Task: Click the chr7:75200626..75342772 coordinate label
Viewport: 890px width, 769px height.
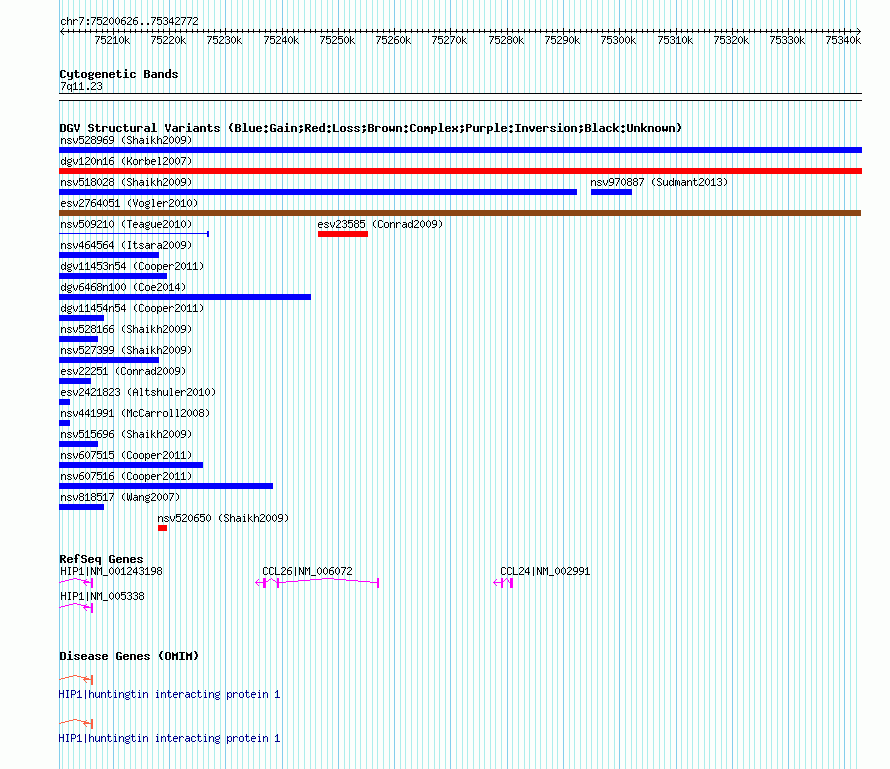Action: click(129, 21)
